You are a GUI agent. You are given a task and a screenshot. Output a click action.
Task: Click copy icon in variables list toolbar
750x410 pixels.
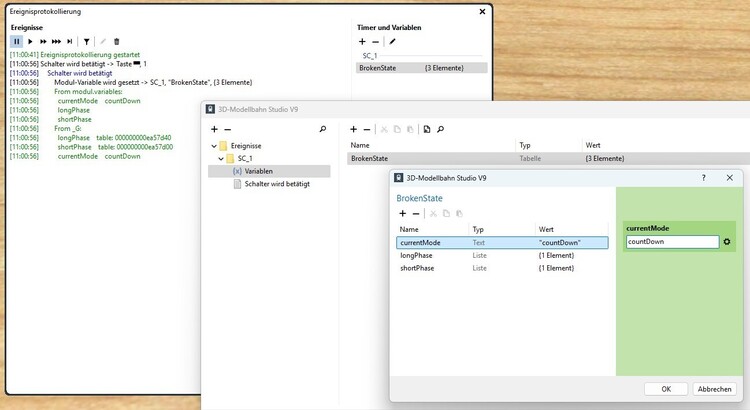[397, 129]
